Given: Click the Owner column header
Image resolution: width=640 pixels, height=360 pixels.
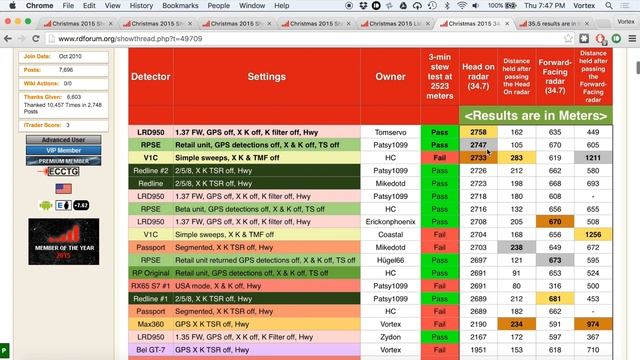Looking at the screenshot, I should [390, 77].
